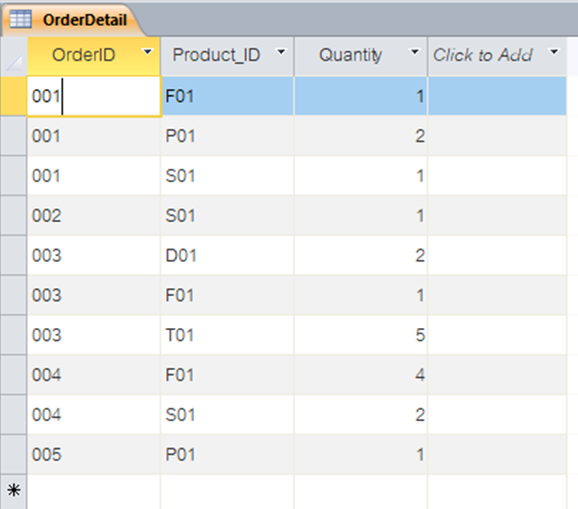Click the OrderID cell being edited in first row

[x=94, y=96]
